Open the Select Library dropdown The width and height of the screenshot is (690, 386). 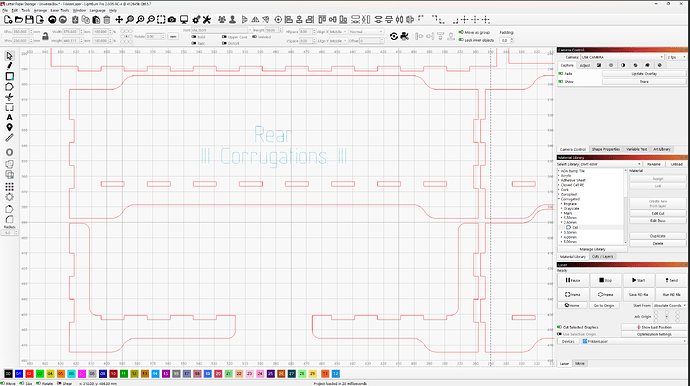click(610, 164)
